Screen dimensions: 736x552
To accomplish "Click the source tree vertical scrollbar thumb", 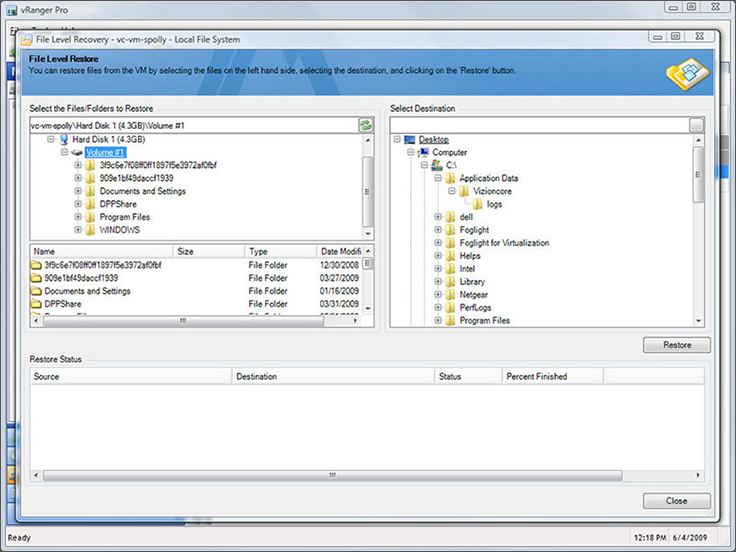I will pos(368,192).
